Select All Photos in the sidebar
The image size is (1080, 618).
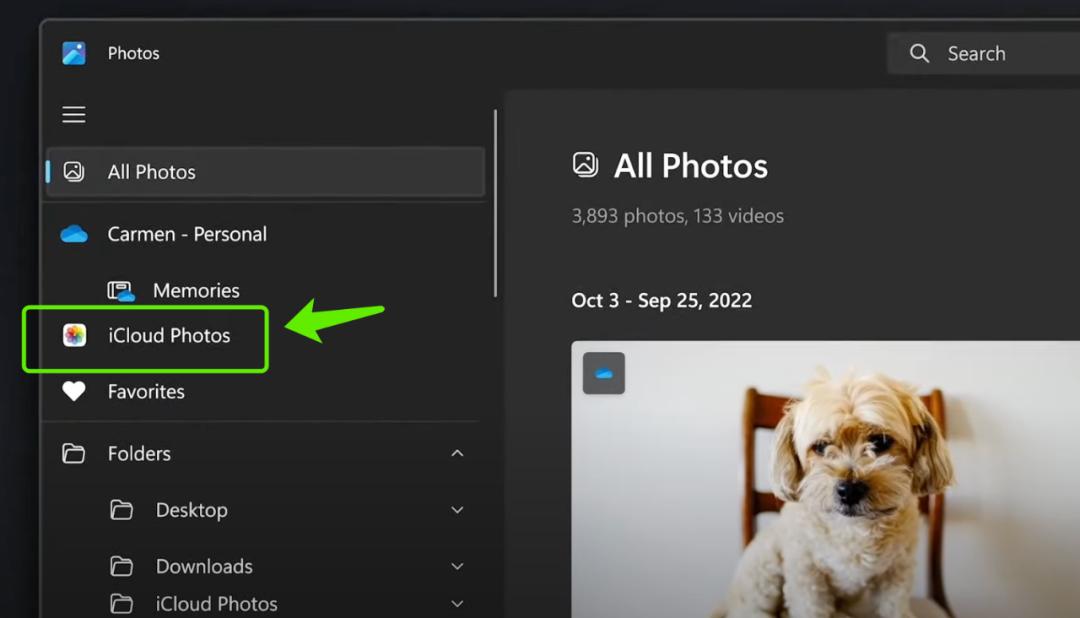coord(152,172)
